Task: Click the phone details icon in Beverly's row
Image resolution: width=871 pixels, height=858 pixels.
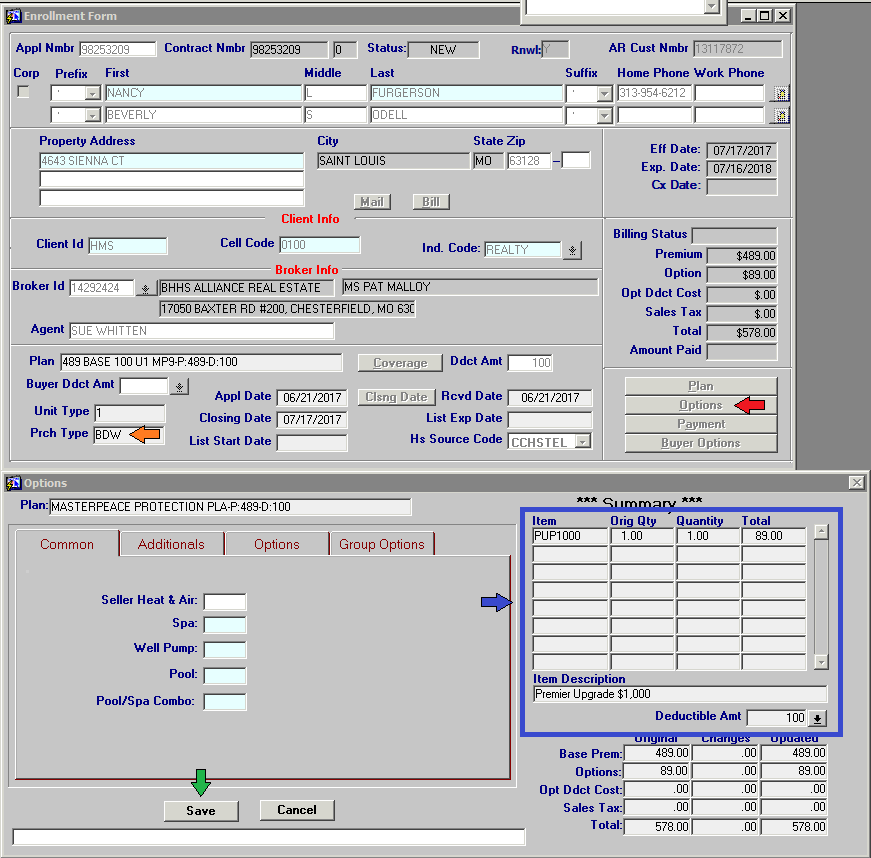Action: [780, 115]
